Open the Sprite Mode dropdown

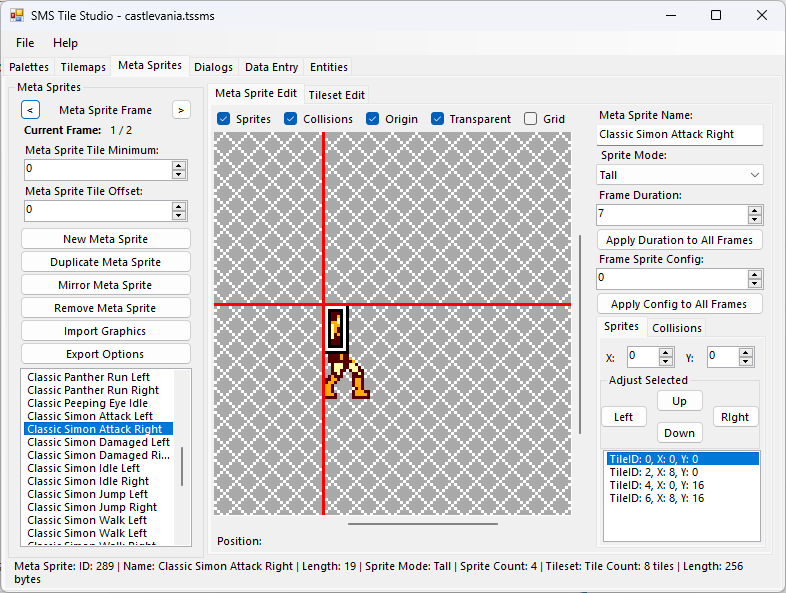click(680, 175)
